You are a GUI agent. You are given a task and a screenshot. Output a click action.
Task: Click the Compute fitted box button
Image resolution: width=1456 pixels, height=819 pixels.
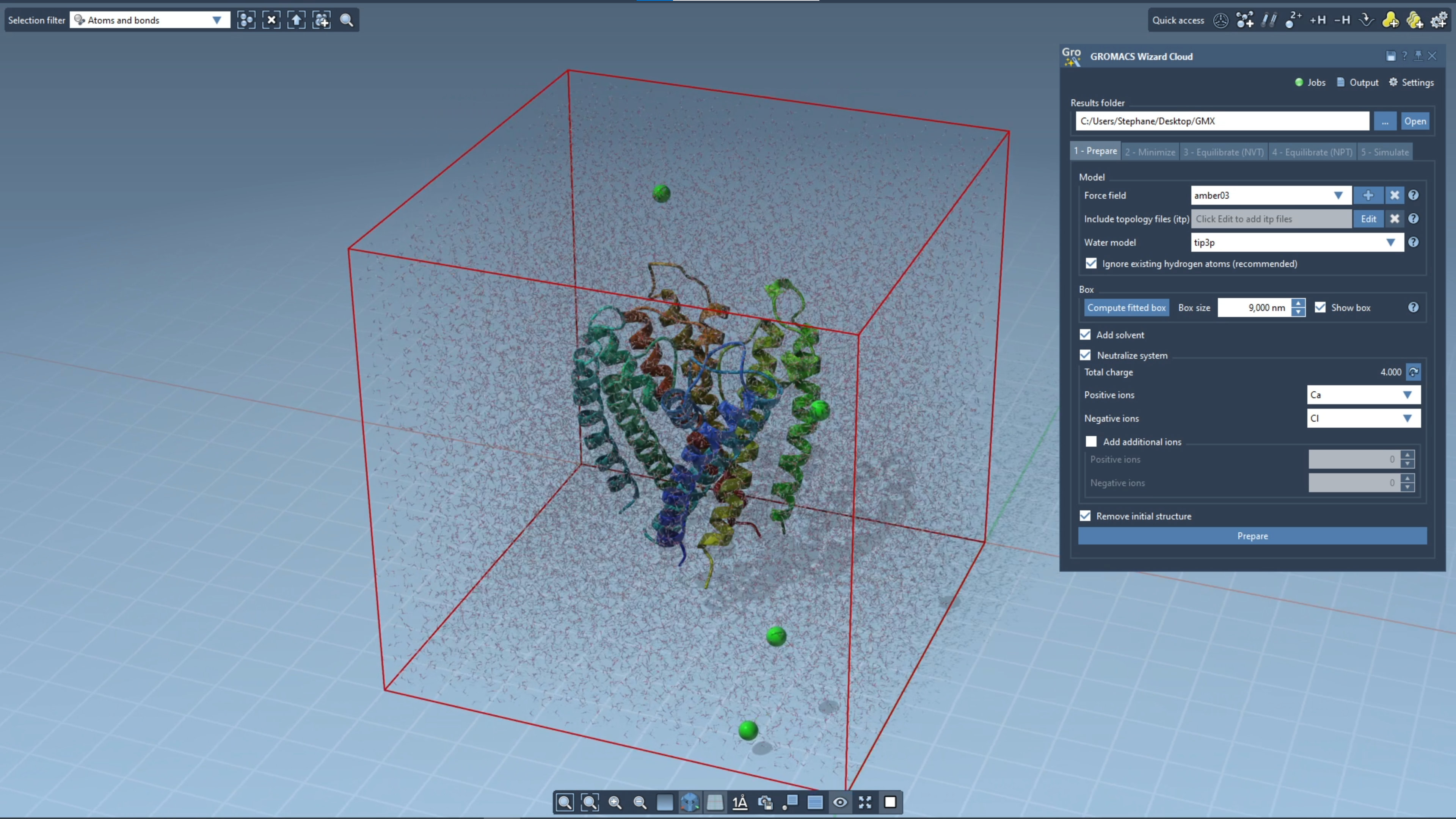[1126, 308]
